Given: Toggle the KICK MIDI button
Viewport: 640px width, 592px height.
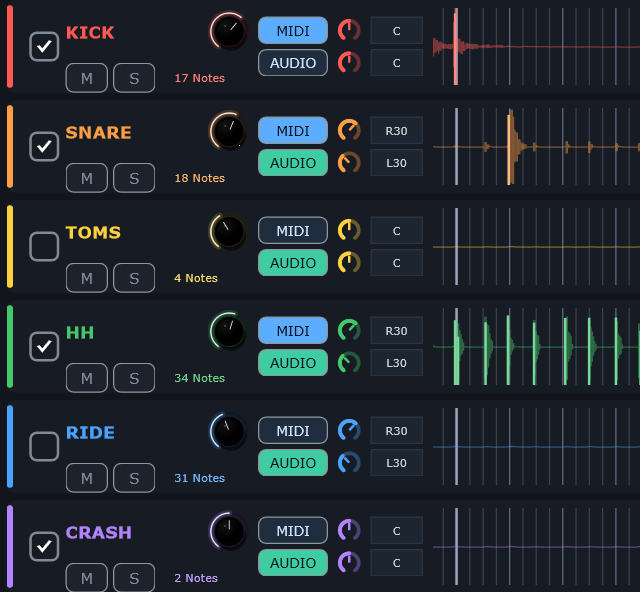Looking at the screenshot, I should [x=293, y=31].
